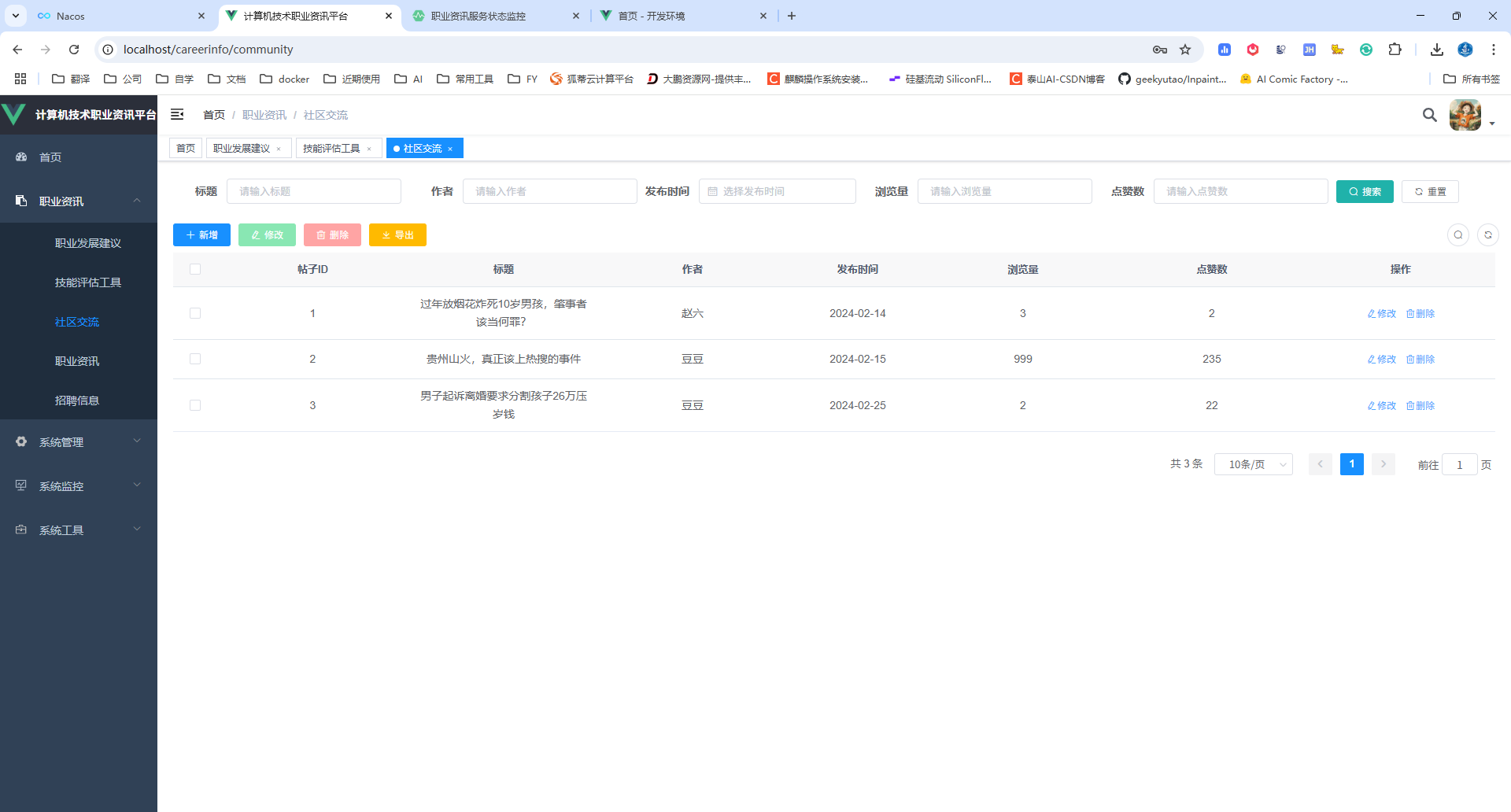1511x812 pixels.
Task: Go back with the browser back arrow
Action: (x=17, y=50)
